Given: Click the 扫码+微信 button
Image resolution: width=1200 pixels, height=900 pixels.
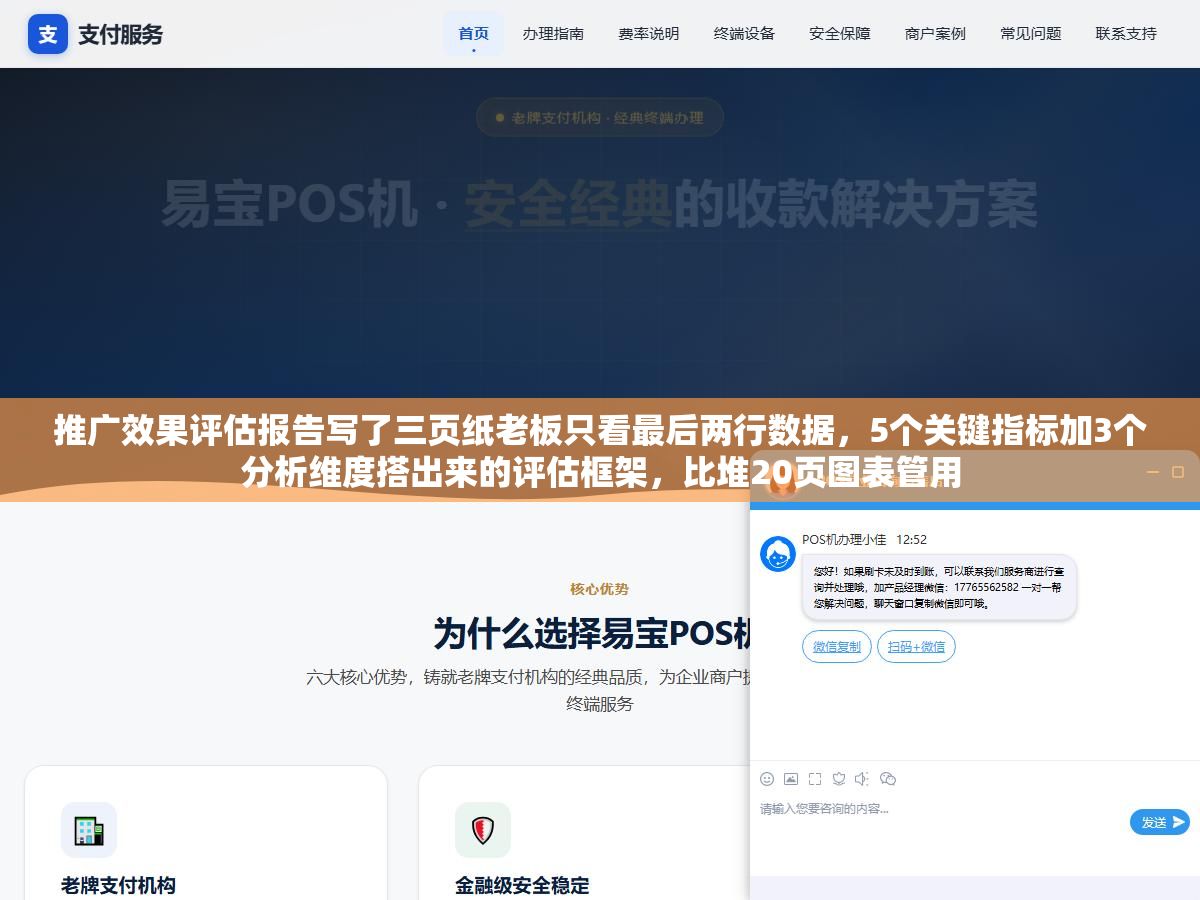Looking at the screenshot, I should 916,647.
